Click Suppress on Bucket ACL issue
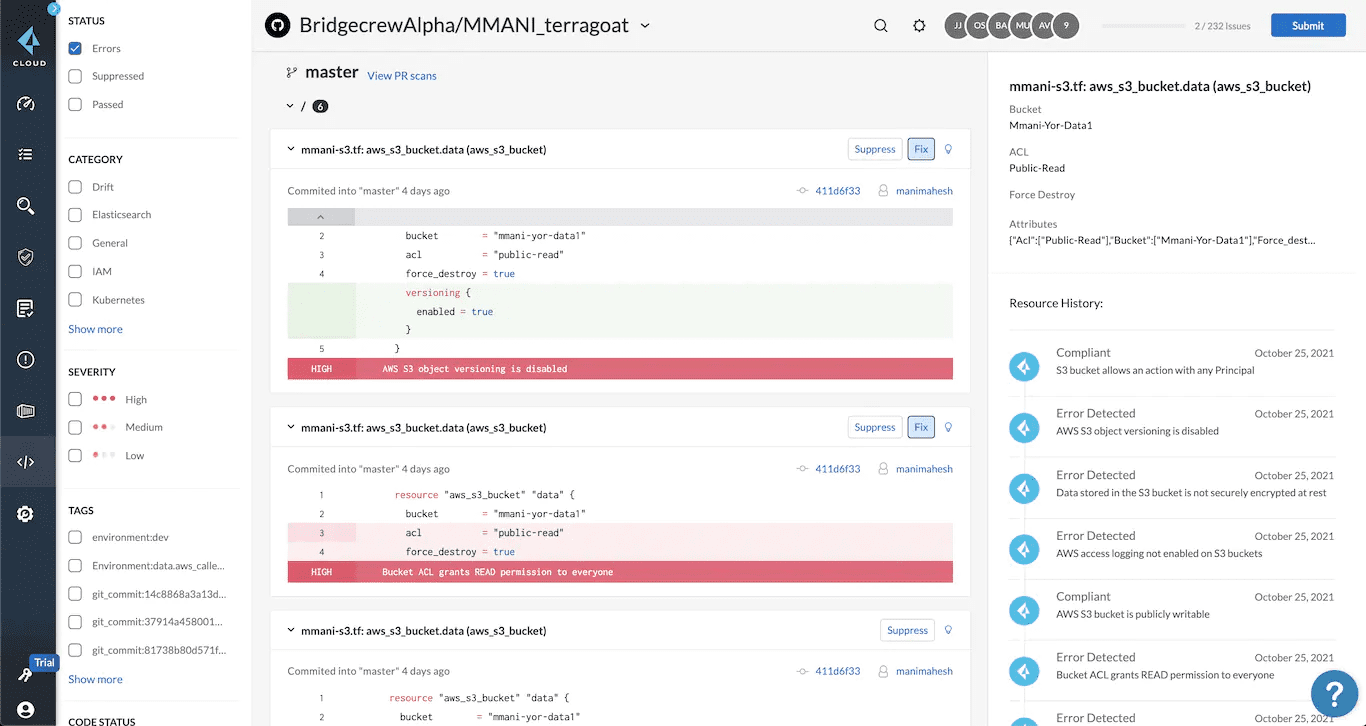 click(875, 427)
